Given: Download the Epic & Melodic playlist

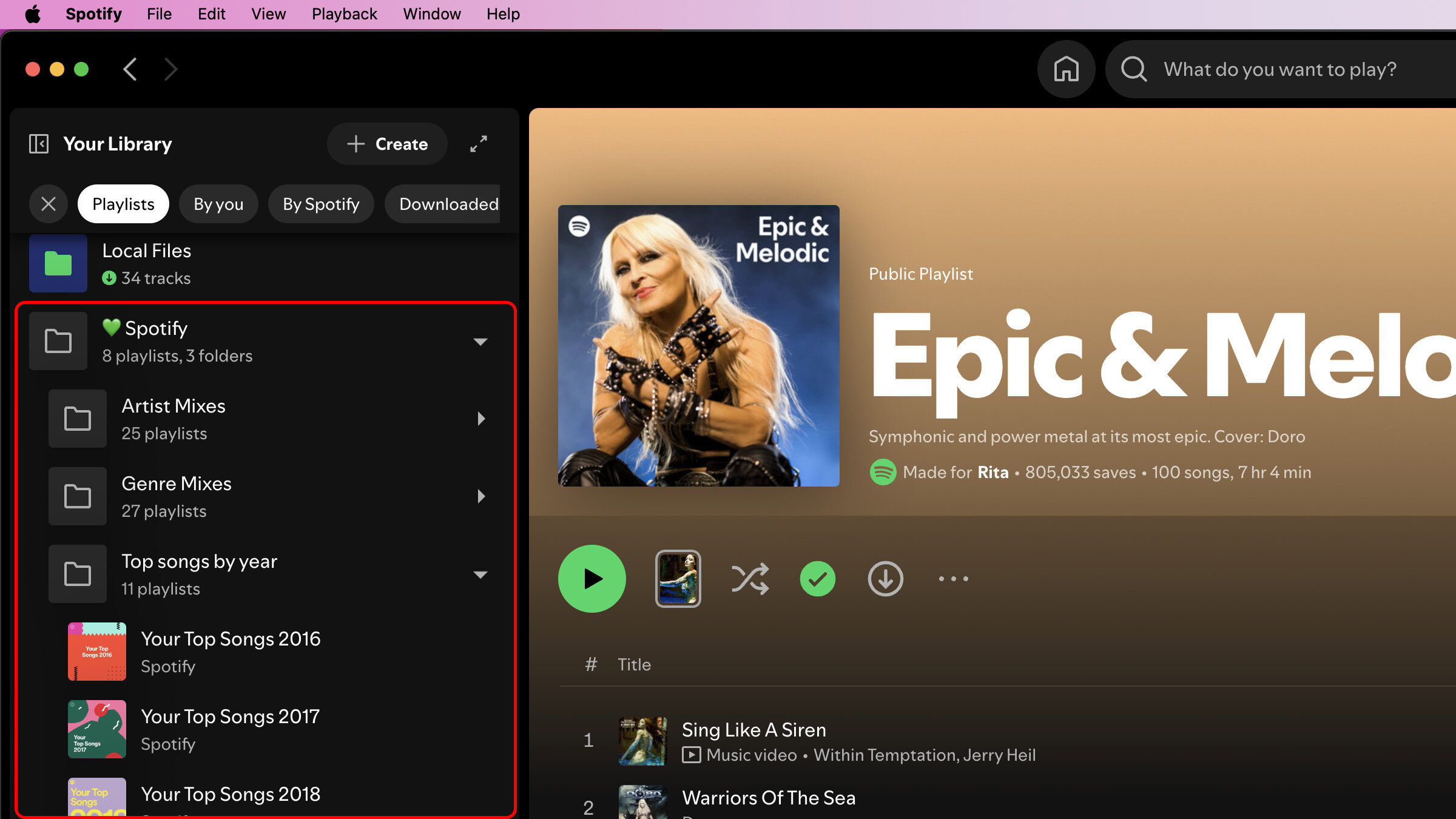Looking at the screenshot, I should click(885, 579).
